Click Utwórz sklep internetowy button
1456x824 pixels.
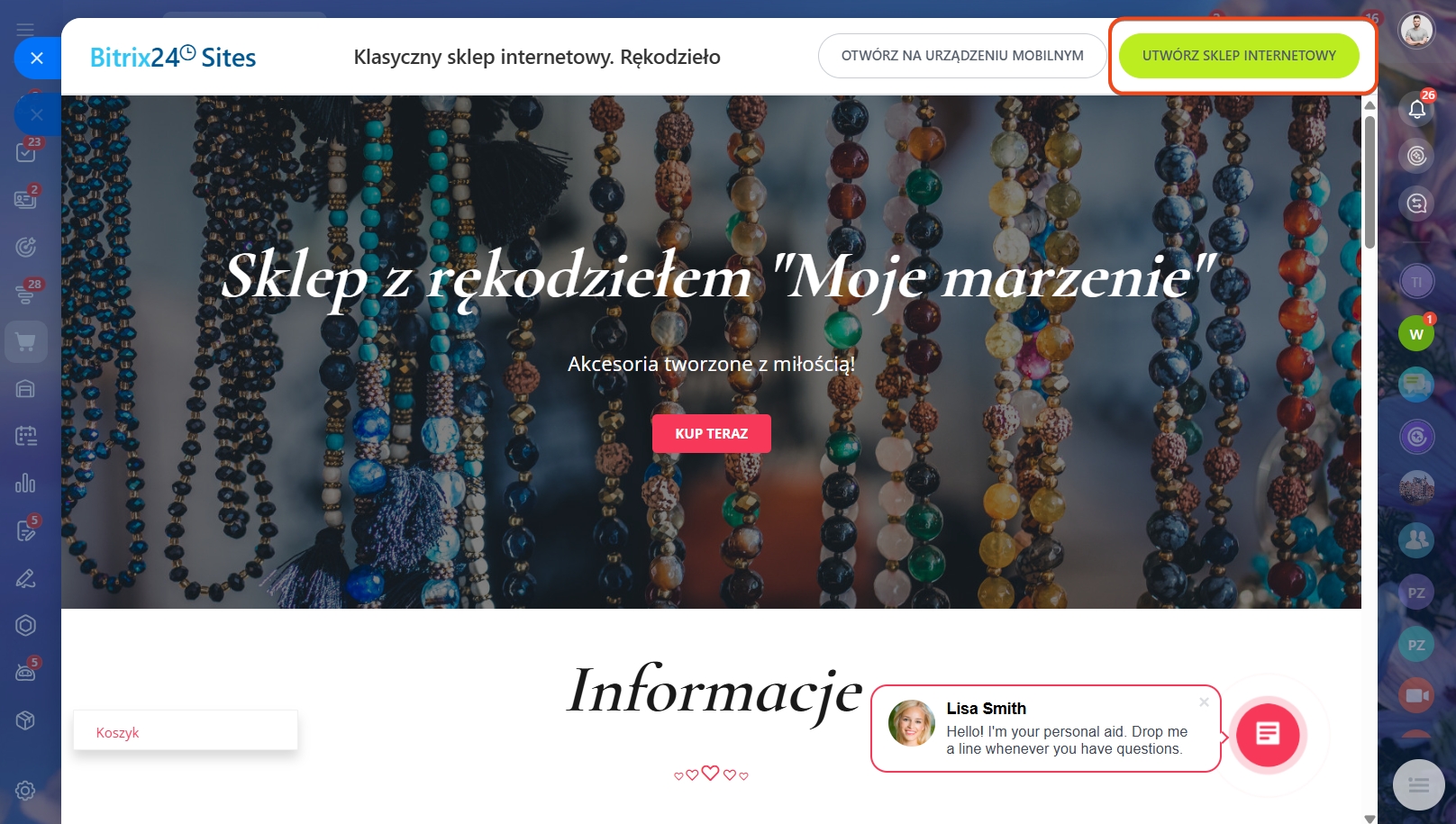tap(1239, 56)
